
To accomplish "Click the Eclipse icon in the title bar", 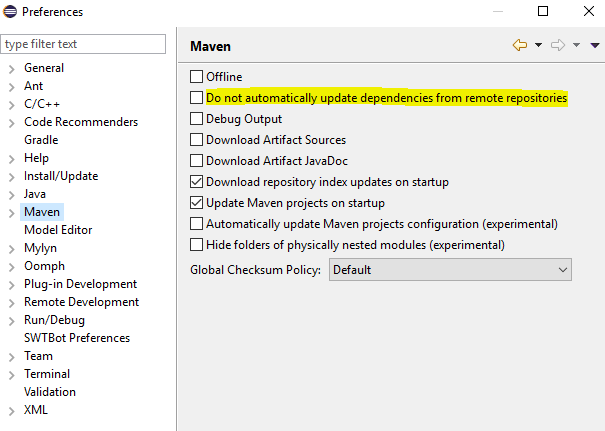I will click(10, 12).
